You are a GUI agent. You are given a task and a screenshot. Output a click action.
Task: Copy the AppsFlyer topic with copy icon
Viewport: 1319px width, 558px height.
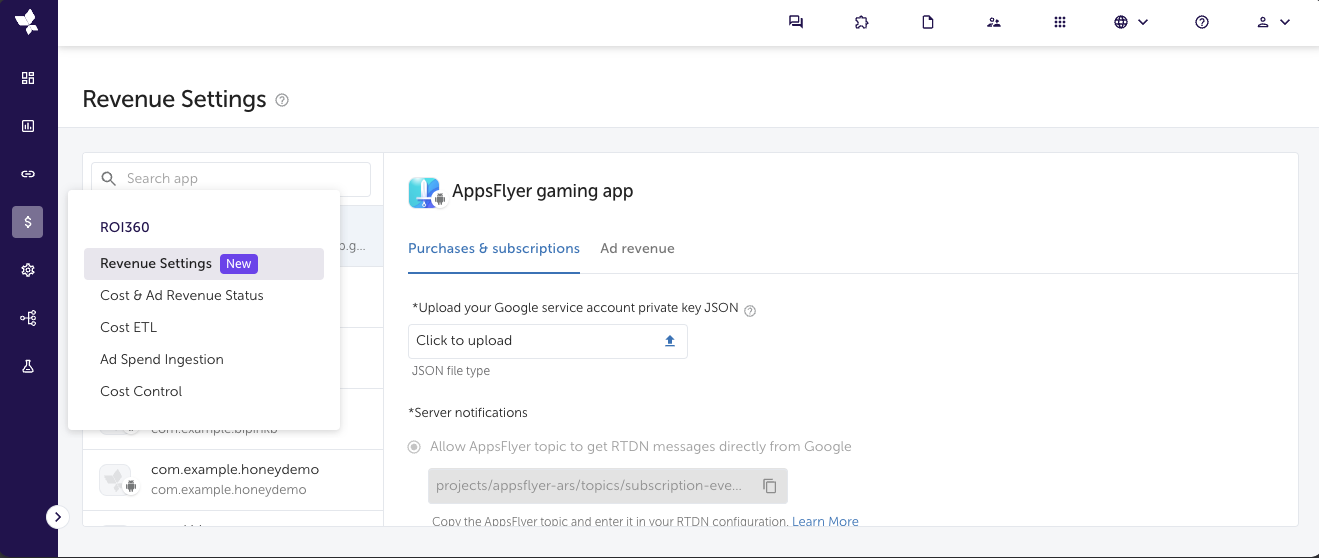(x=770, y=486)
